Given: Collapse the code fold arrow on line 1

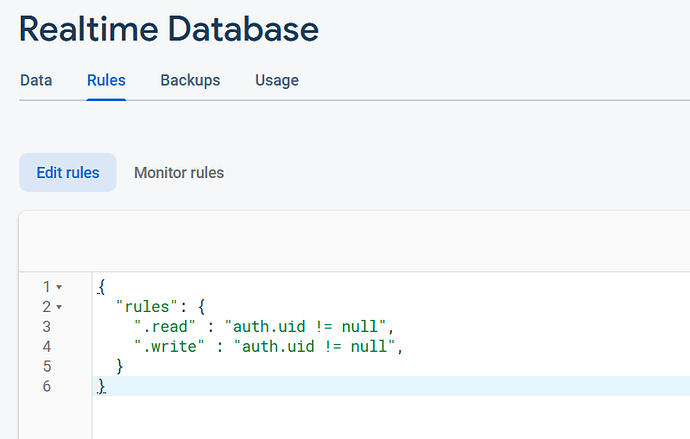Looking at the screenshot, I should [x=59, y=287].
